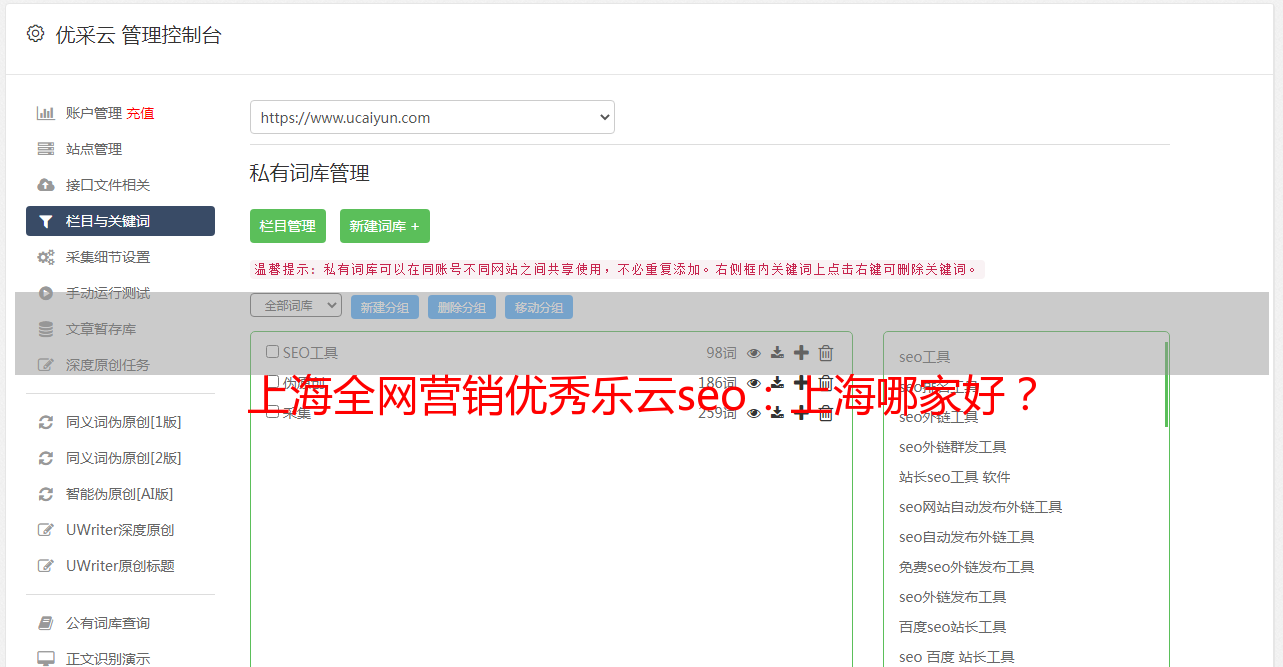This screenshot has height=667, width=1283.
Task: Download the SEO工具 word library
Action: [x=777, y=353]
